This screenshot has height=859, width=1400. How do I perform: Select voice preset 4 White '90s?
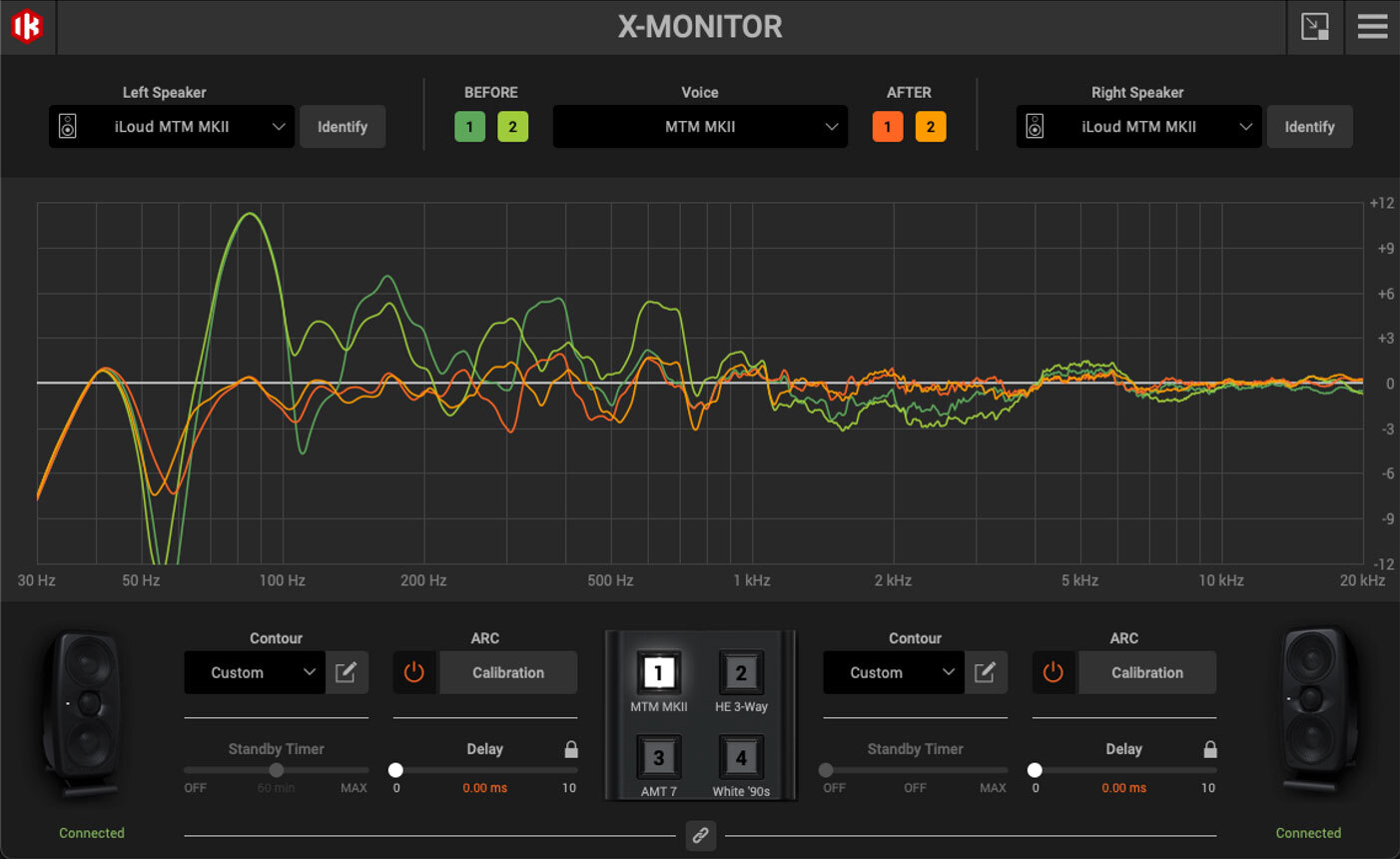pos(741,757)
